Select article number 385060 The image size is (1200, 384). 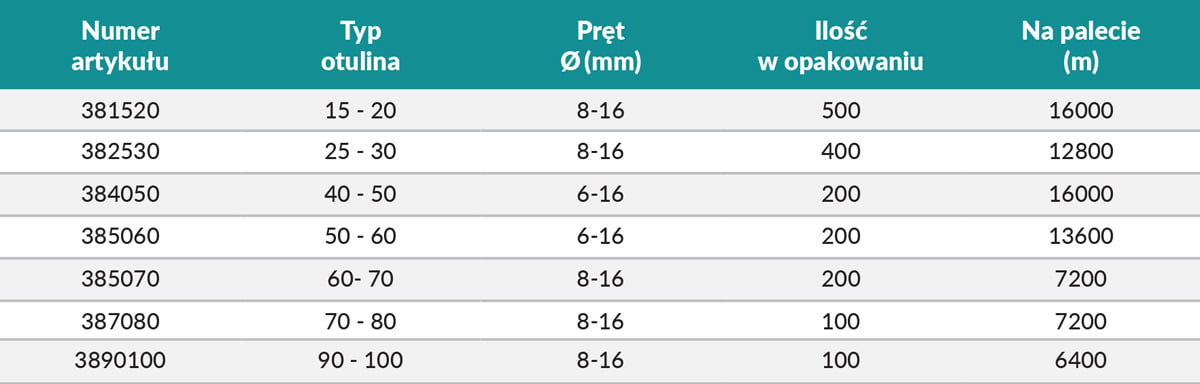tap(120, 237)
